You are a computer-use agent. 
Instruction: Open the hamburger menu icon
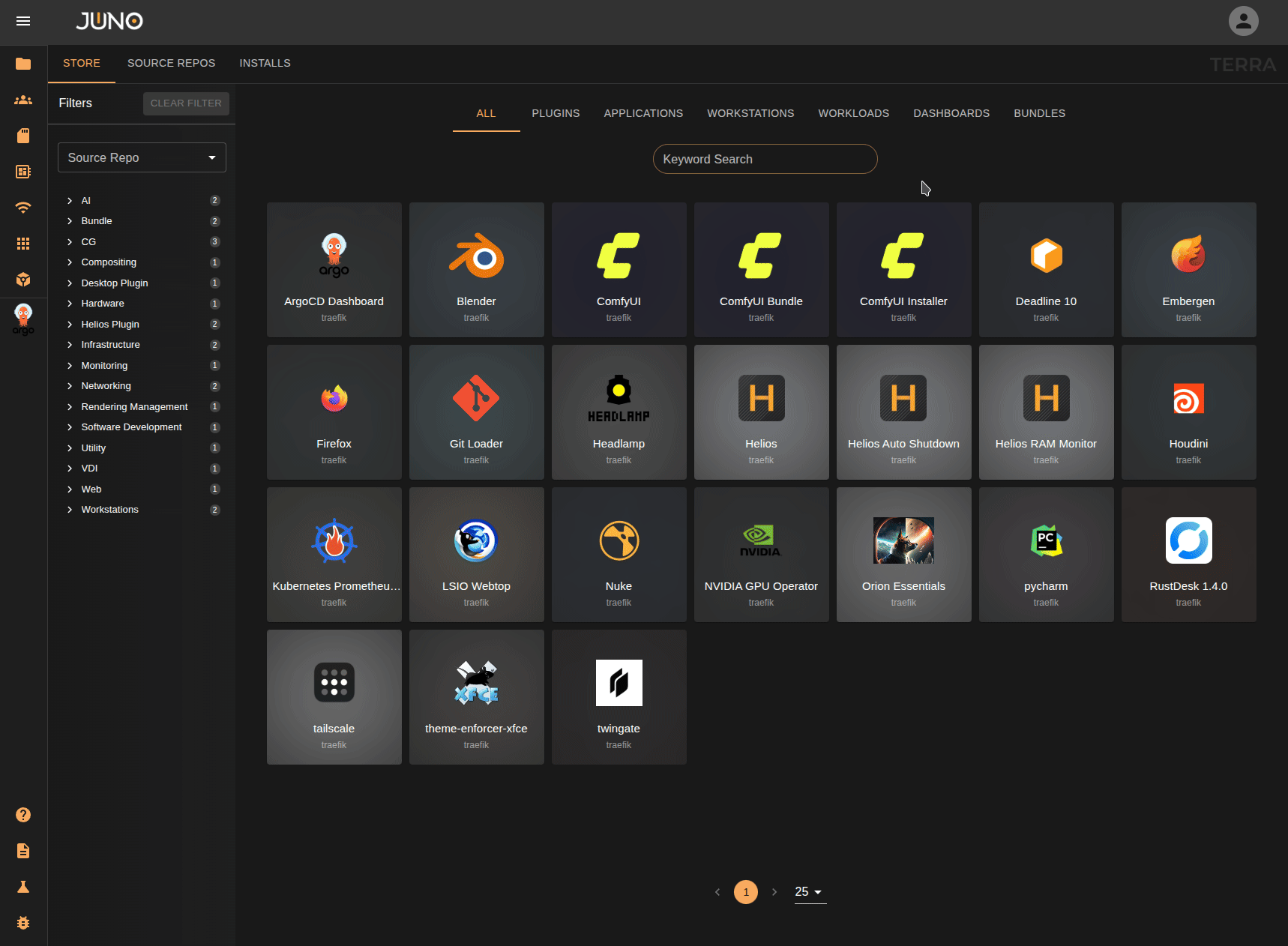[23, 21]
